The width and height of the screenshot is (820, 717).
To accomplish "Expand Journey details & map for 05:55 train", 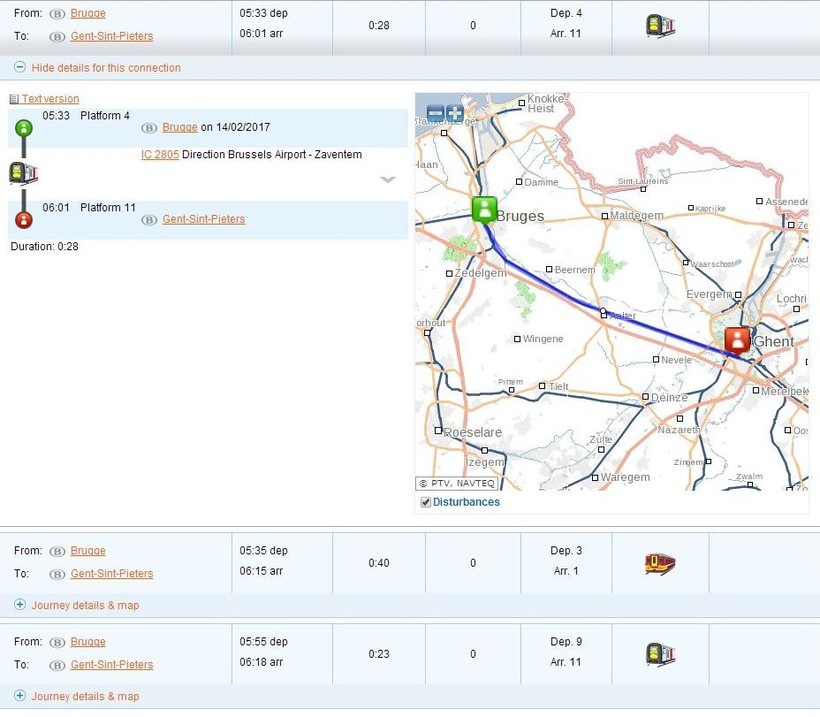I will point(85,696).
